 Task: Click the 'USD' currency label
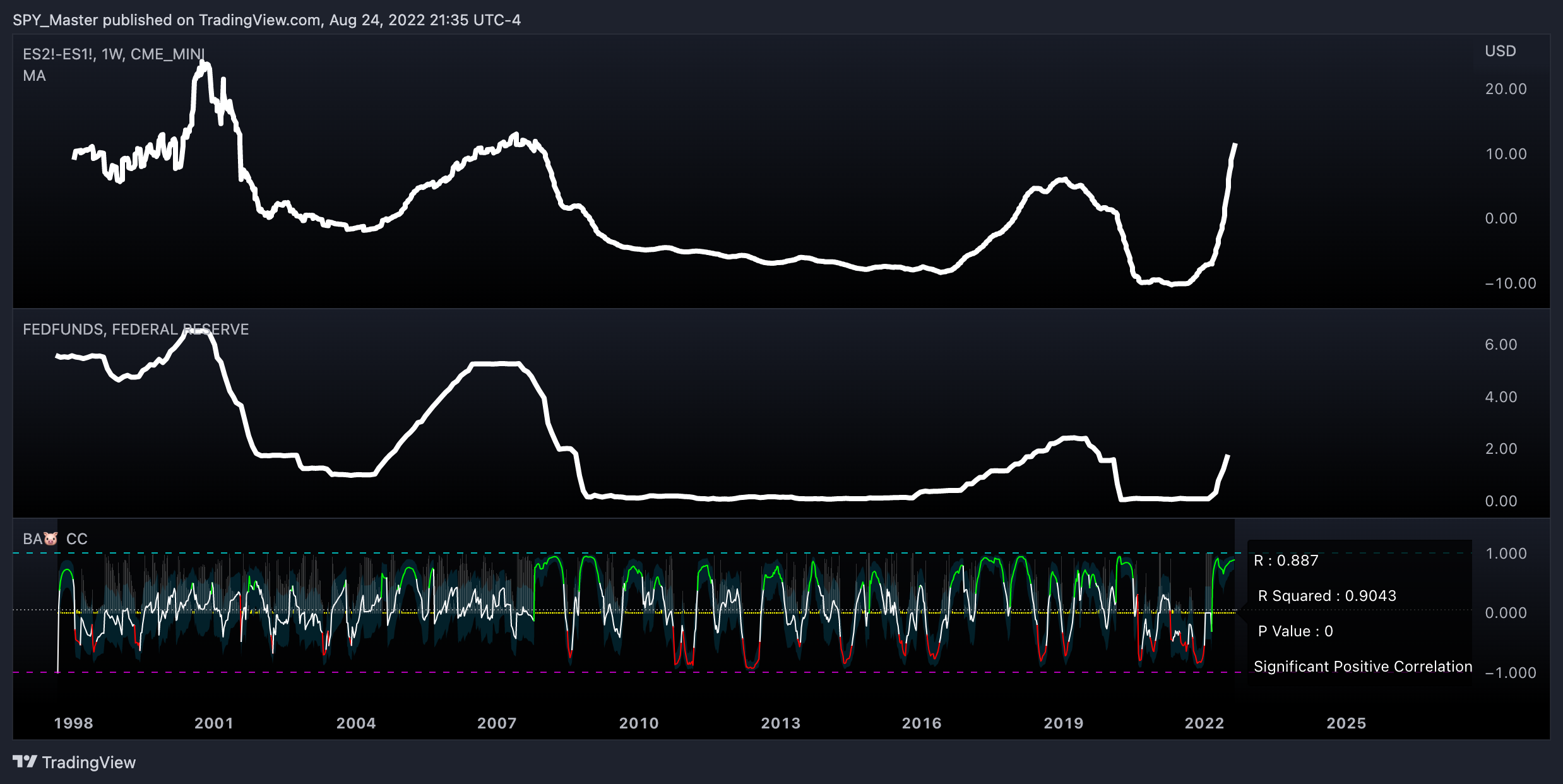point(1500,51)
